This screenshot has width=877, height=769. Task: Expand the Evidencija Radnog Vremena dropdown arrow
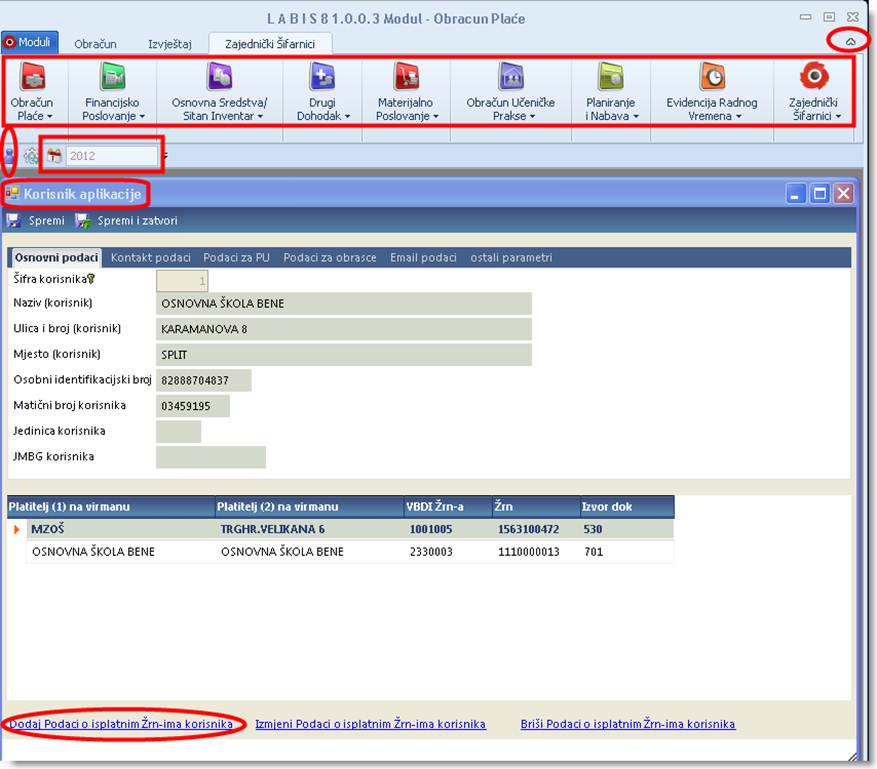[738, 116]
